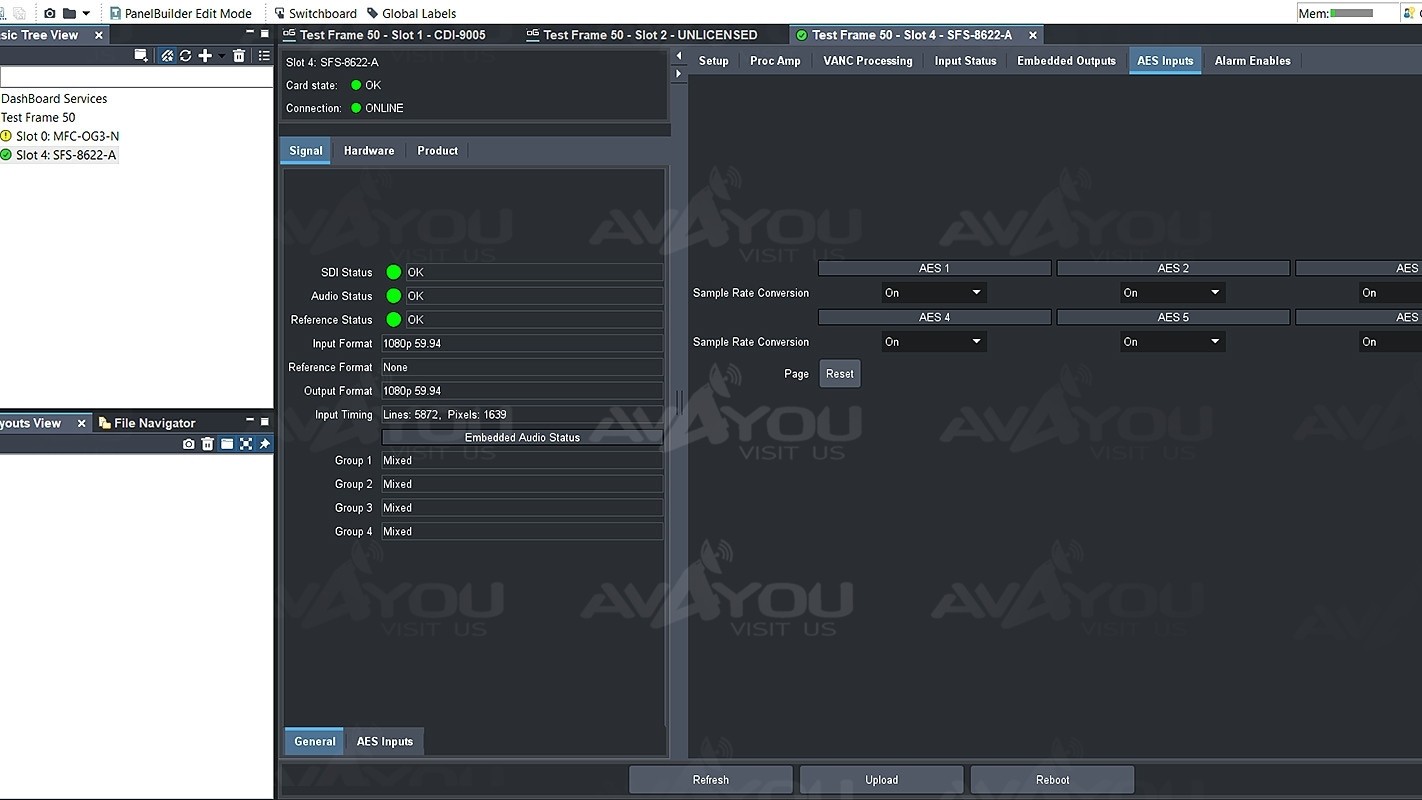Screen dimensions: 1422x800
Task: Select the Signal status tab
Action: pos(305,151)
